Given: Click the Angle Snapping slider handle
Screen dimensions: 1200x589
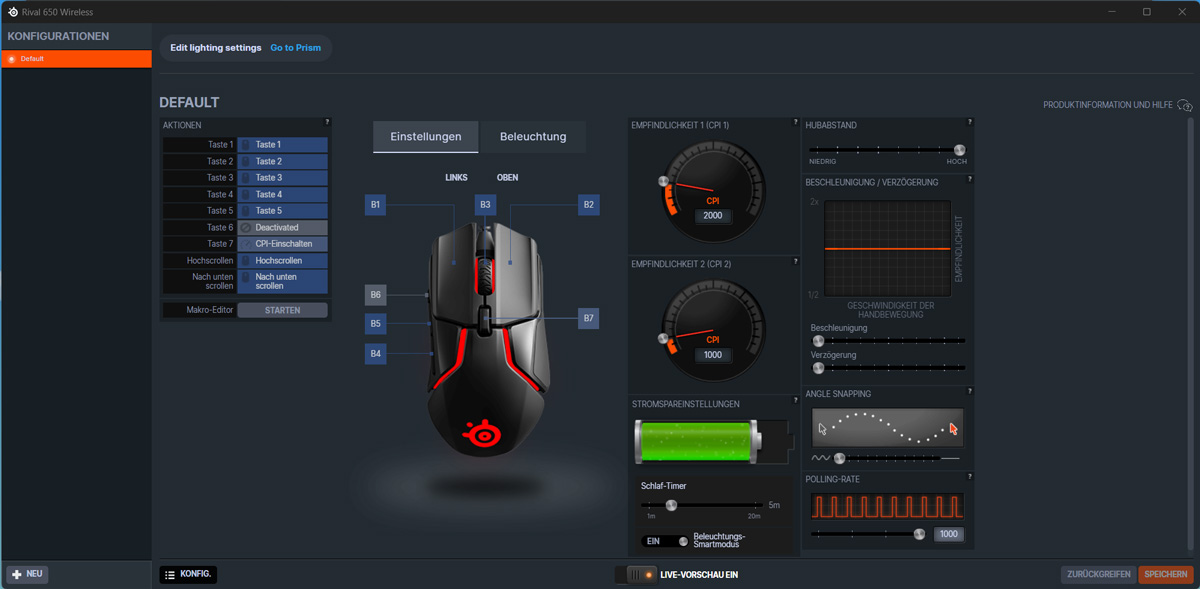Looking at the screenshot, I should pyautogui.click(x=840, y=458).
